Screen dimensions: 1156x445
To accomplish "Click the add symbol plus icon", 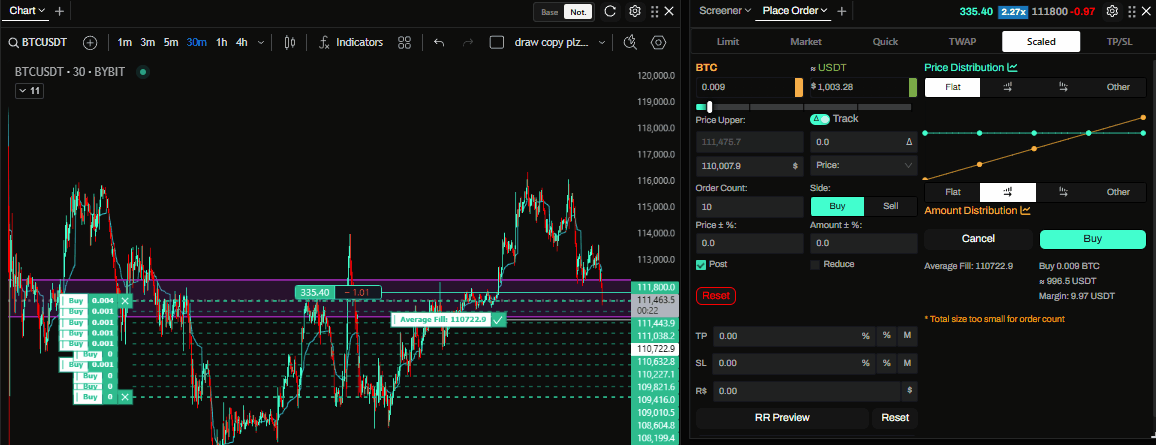I will (x=90, y=43).
